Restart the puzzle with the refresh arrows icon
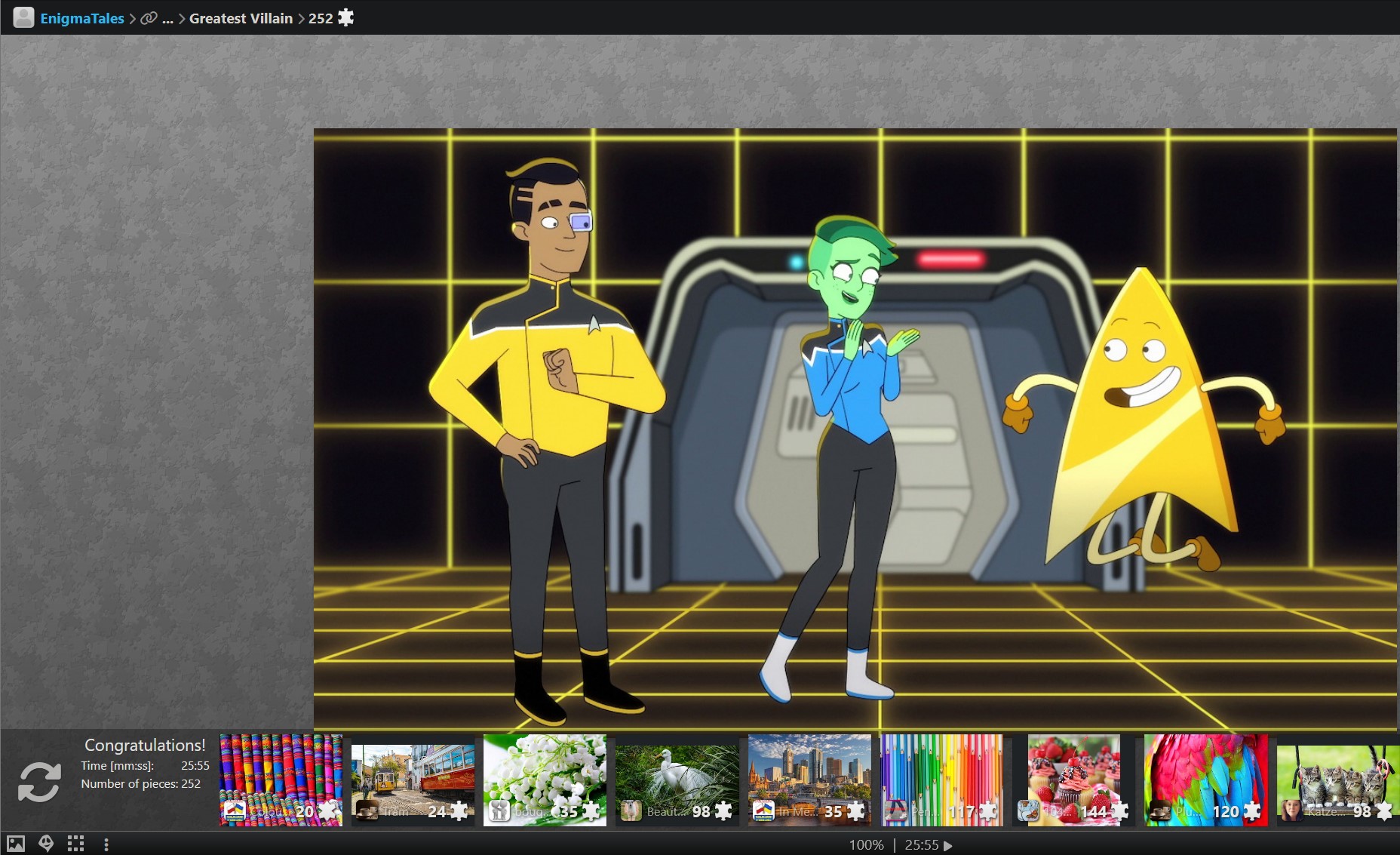This screenshot has width=1400, height=855. coord(39,782)
